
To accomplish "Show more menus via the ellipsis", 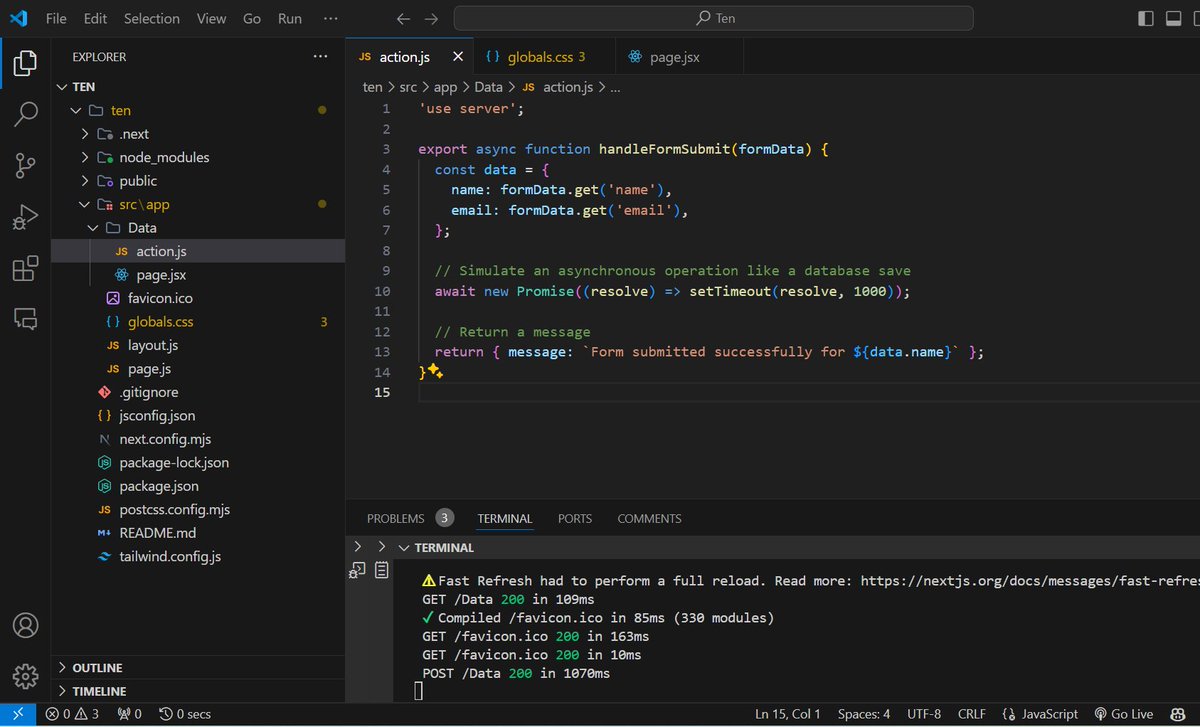I will coord(328,18).
